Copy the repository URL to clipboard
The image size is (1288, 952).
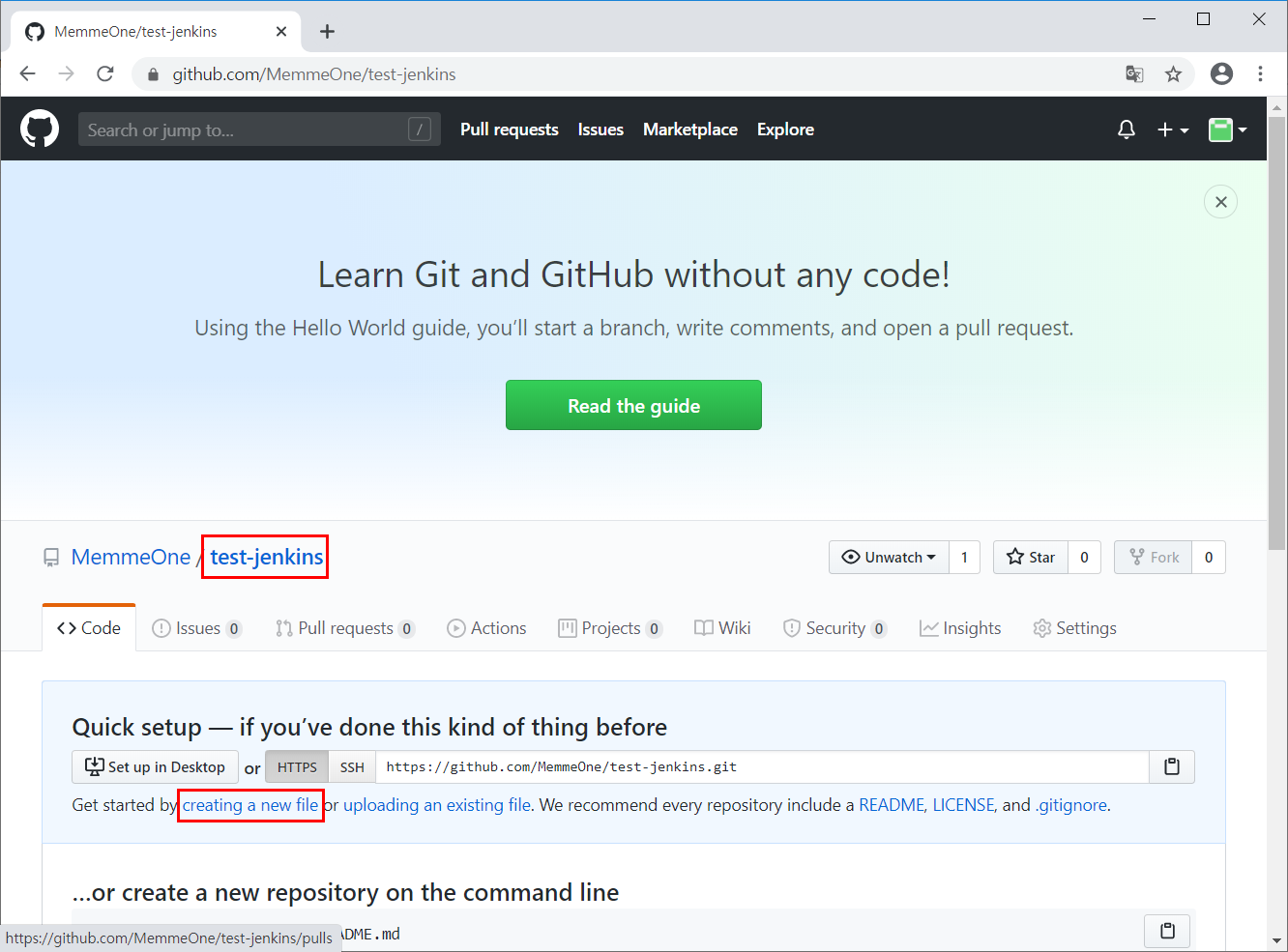tap(1172, 766)
